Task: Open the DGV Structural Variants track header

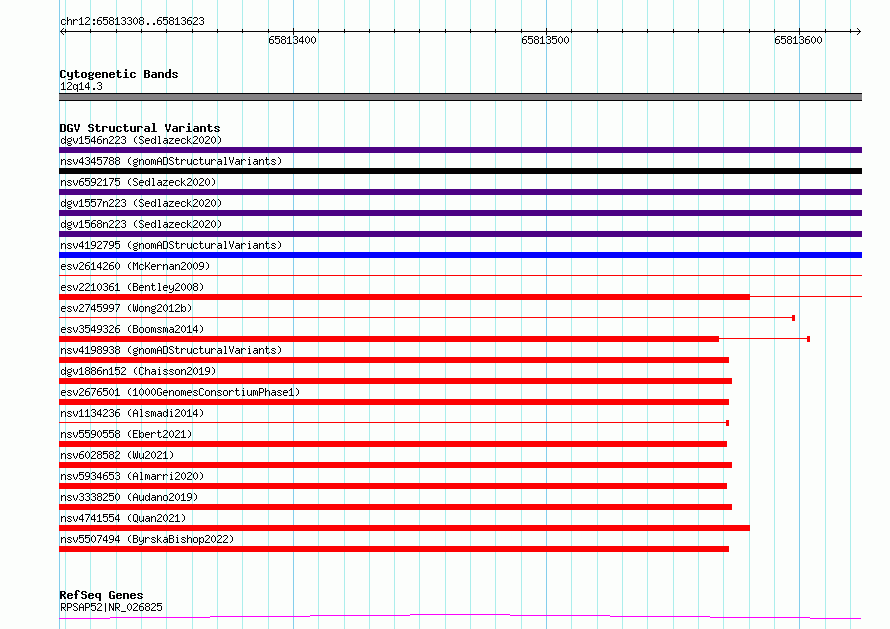Action: click(x=140, y=128)
